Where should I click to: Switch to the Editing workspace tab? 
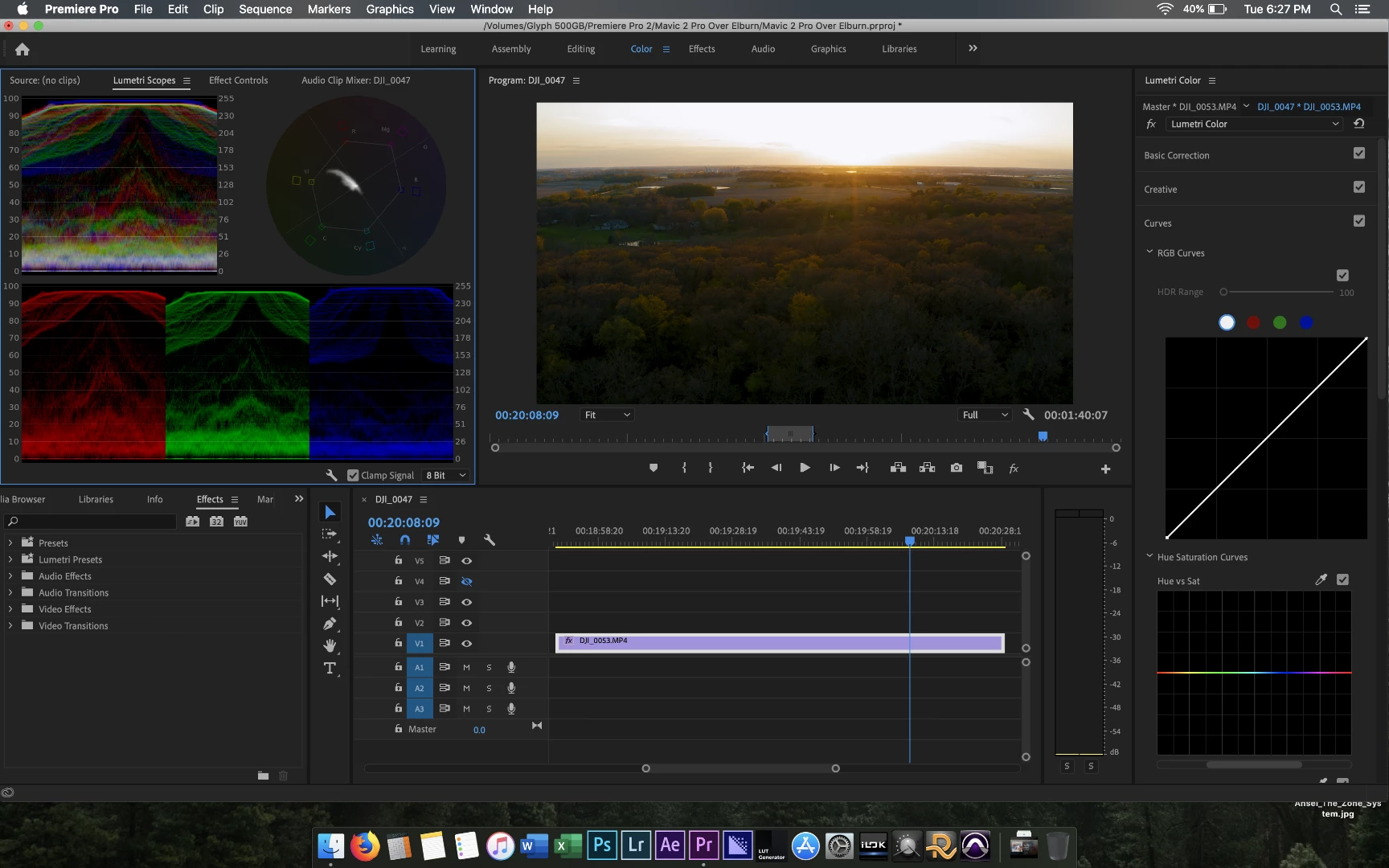pyautogui.click(x=580, y=49)
